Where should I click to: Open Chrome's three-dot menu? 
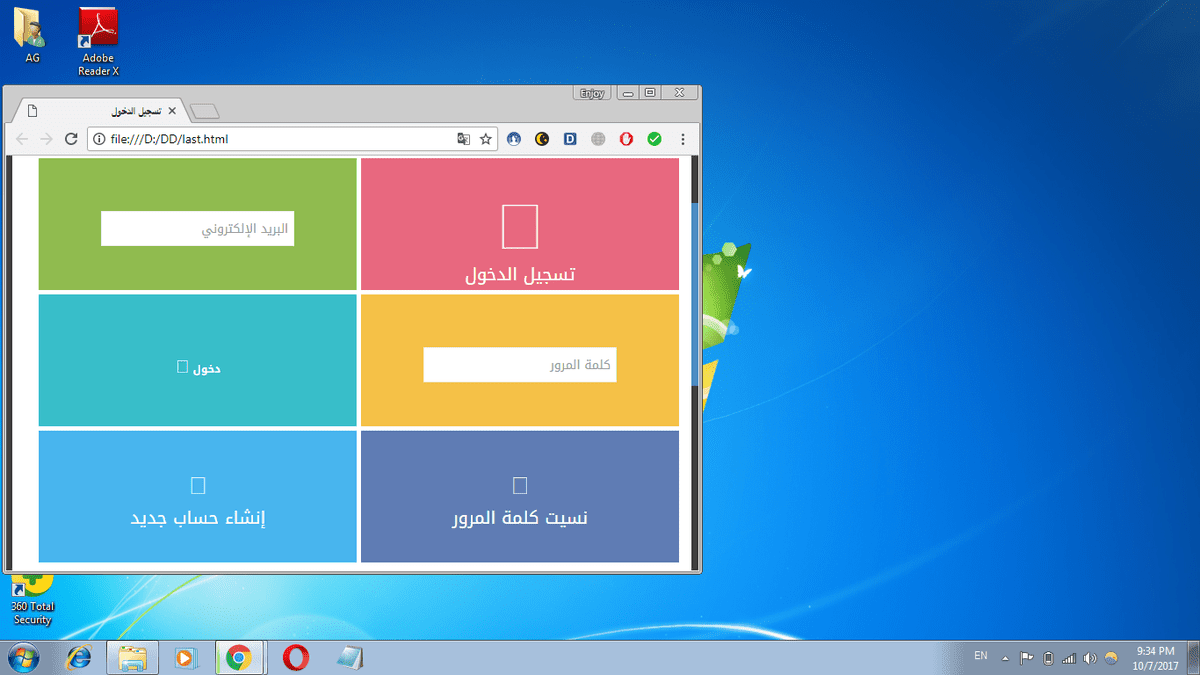coord(683,139)
